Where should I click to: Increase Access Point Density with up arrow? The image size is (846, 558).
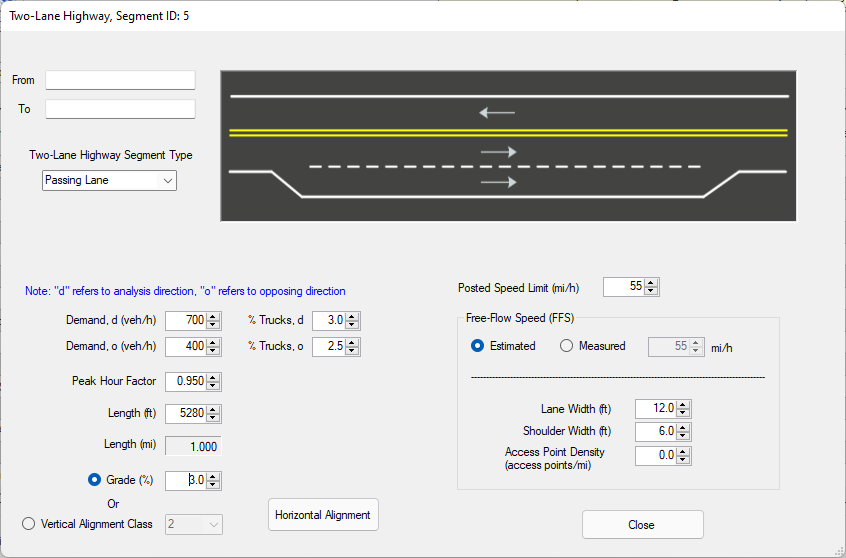(x=683, y=452)
